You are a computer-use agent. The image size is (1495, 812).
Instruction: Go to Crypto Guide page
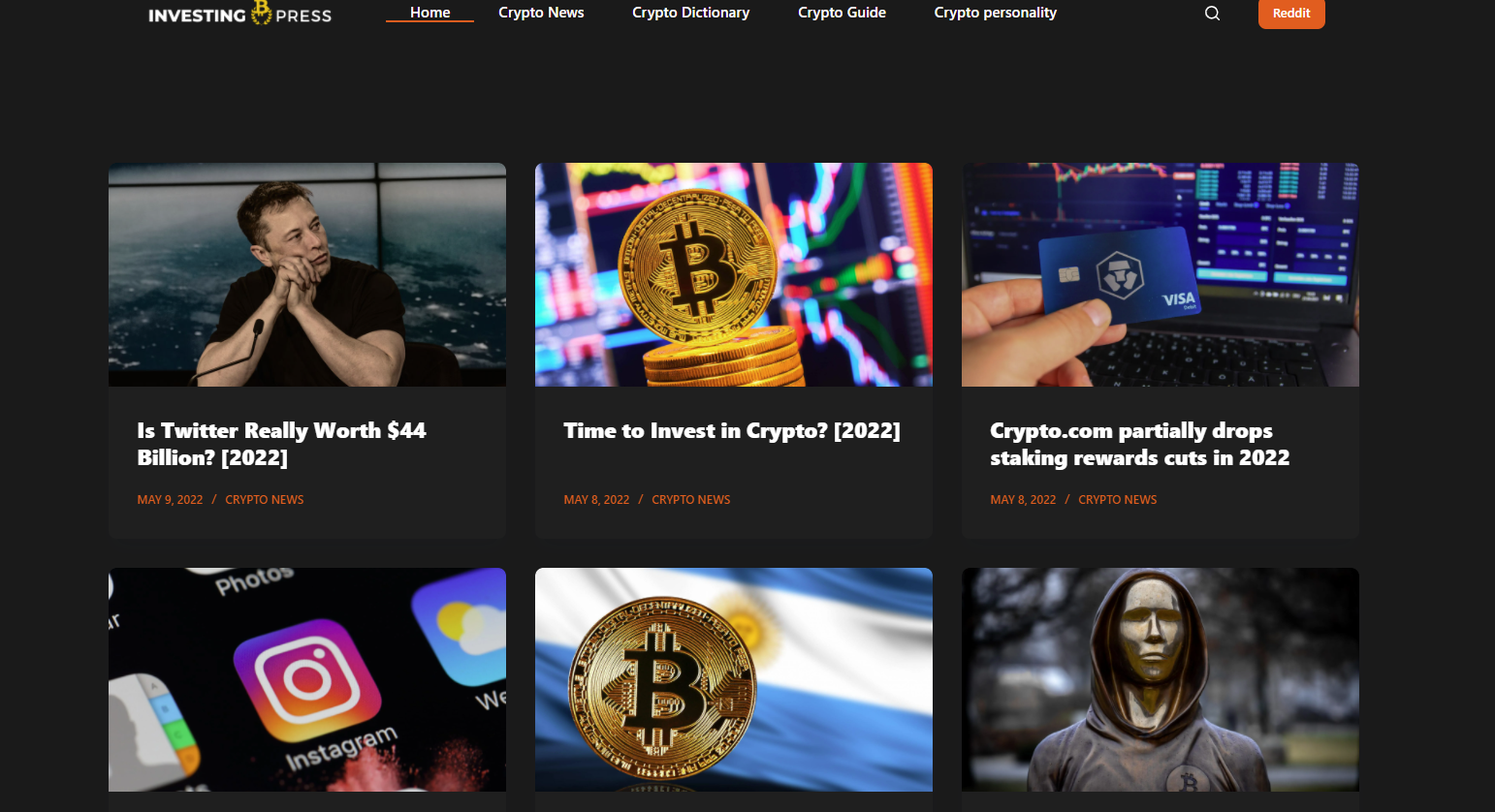842,13
